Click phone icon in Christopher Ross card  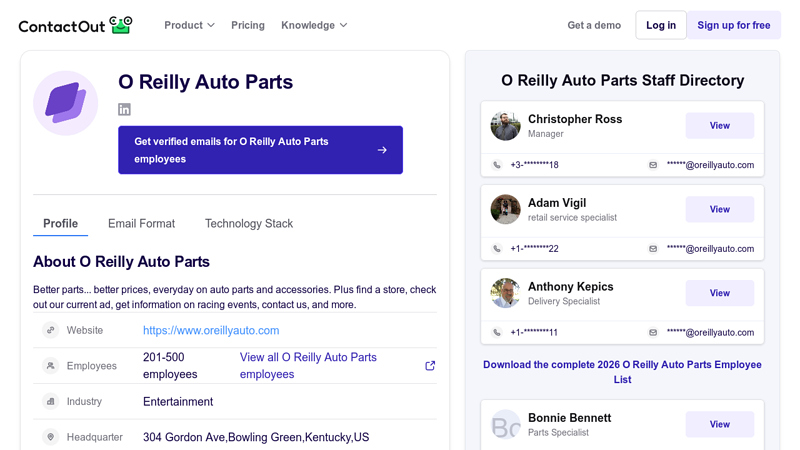pos(497,165)
